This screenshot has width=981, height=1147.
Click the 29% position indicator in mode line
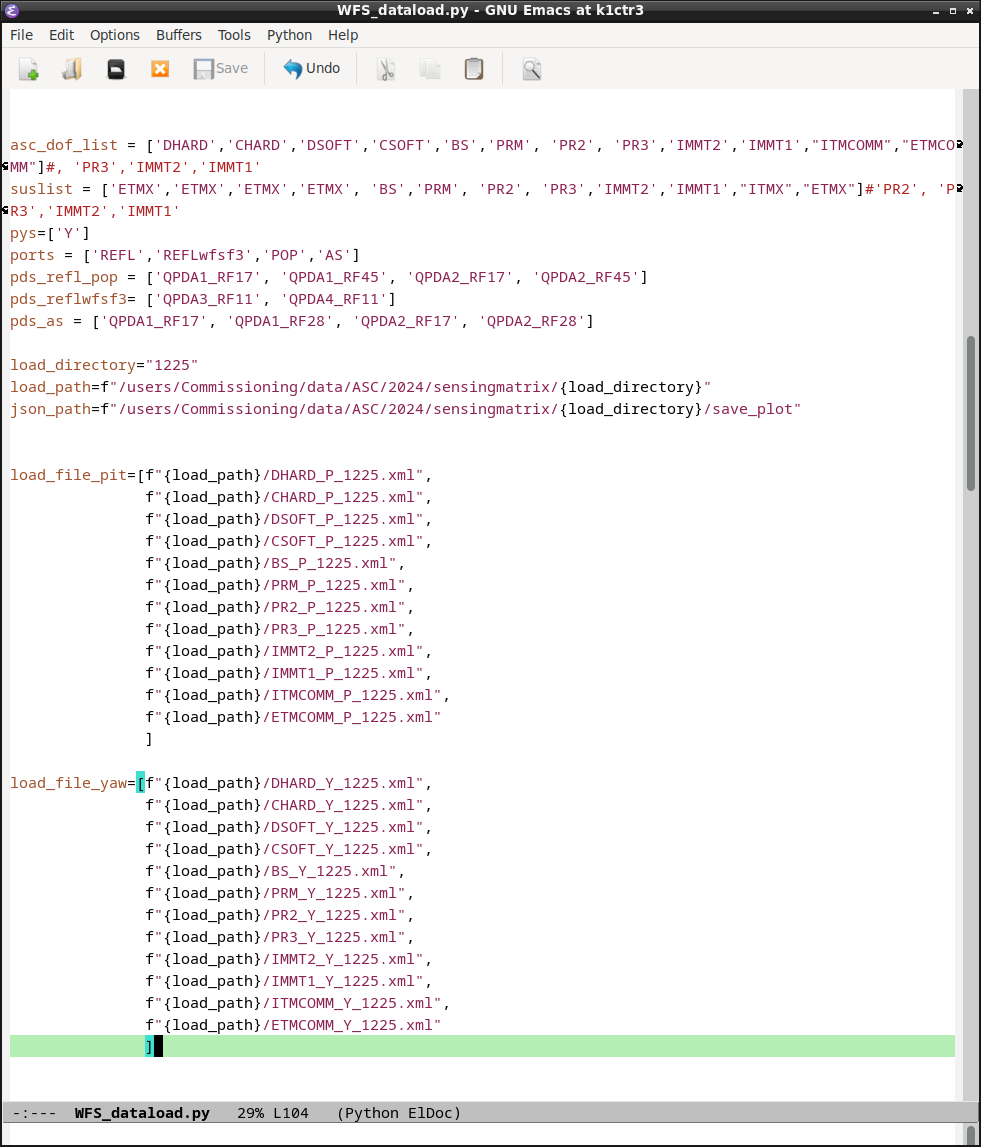coord(250,1113)
